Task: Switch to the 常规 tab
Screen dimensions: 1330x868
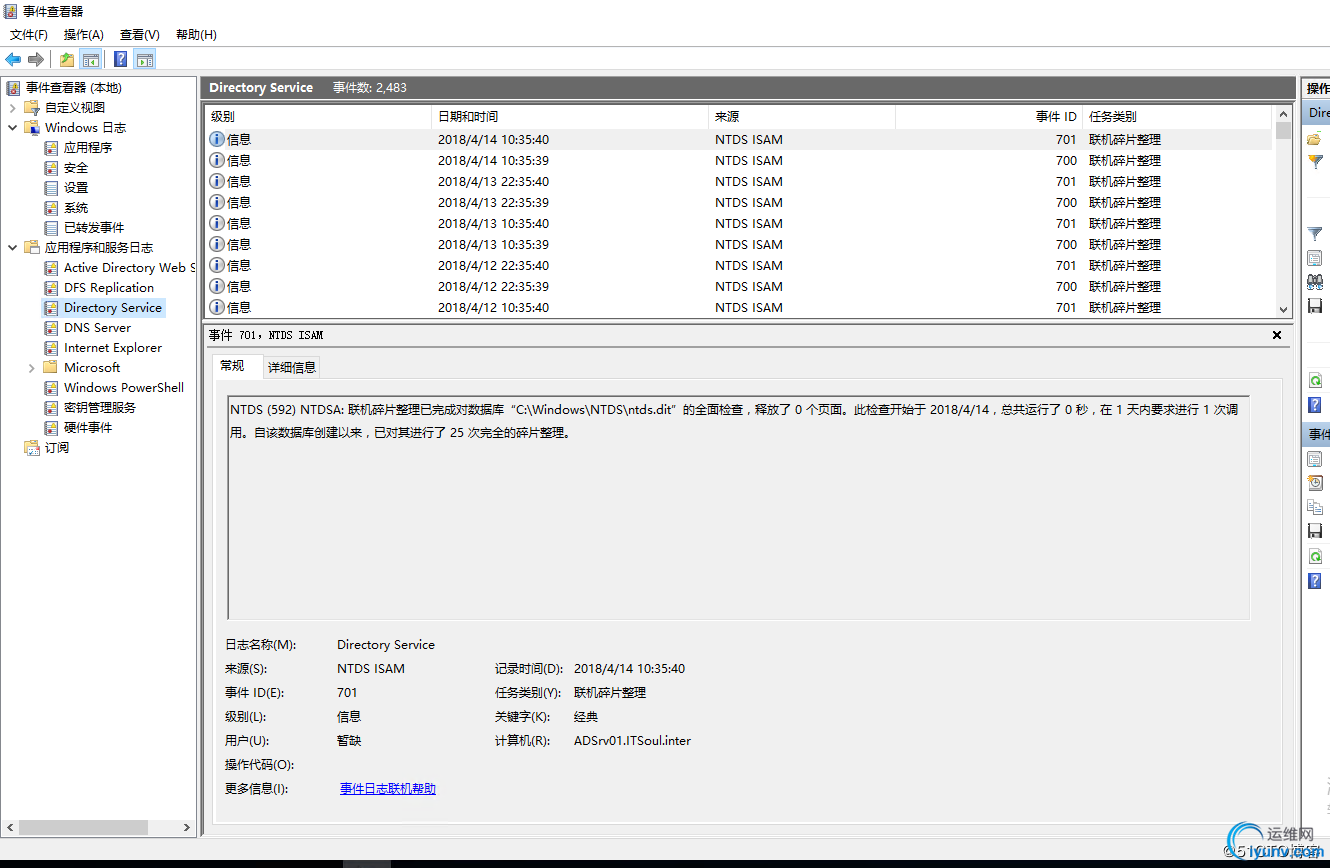Action: 233,366
